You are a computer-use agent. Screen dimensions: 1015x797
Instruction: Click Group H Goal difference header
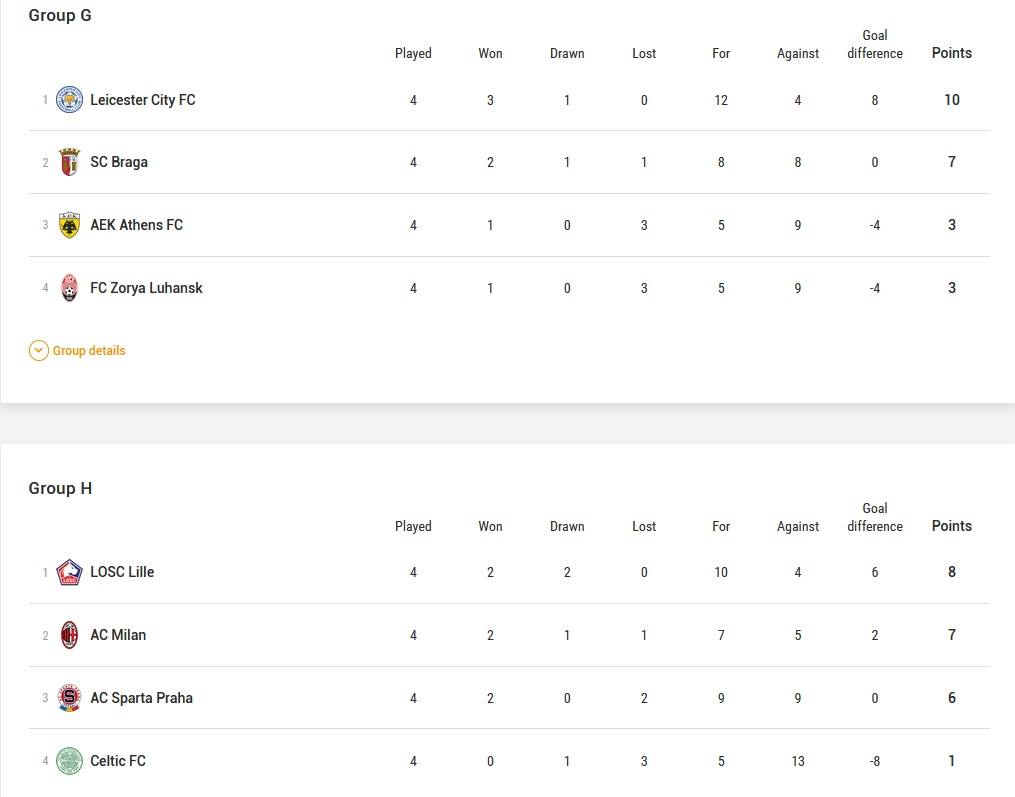[875, 517]
